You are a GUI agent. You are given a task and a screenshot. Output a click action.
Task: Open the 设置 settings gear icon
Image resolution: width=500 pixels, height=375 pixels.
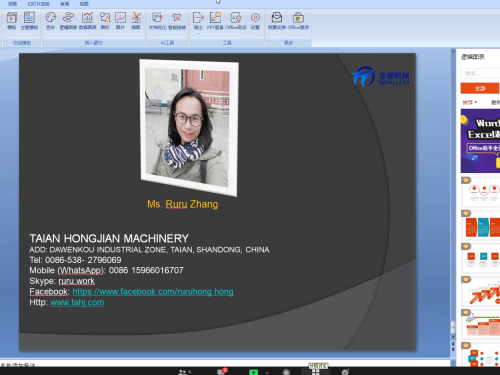(x=255, y=21)
